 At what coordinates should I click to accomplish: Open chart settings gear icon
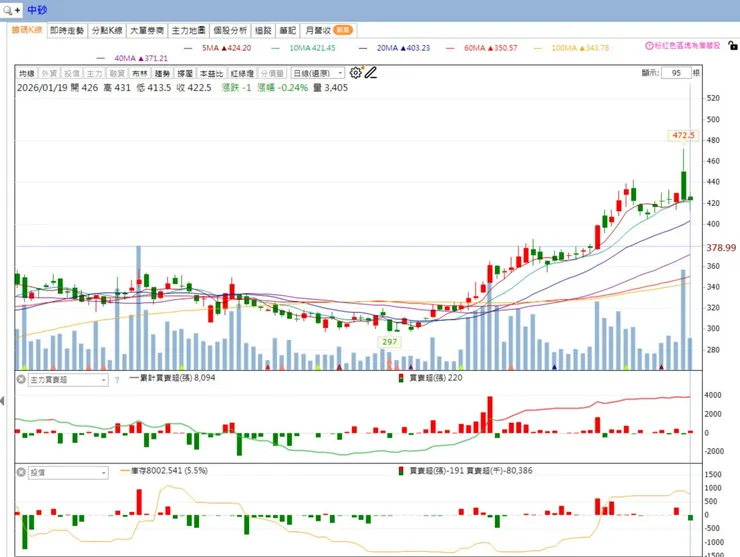(355, 73)
